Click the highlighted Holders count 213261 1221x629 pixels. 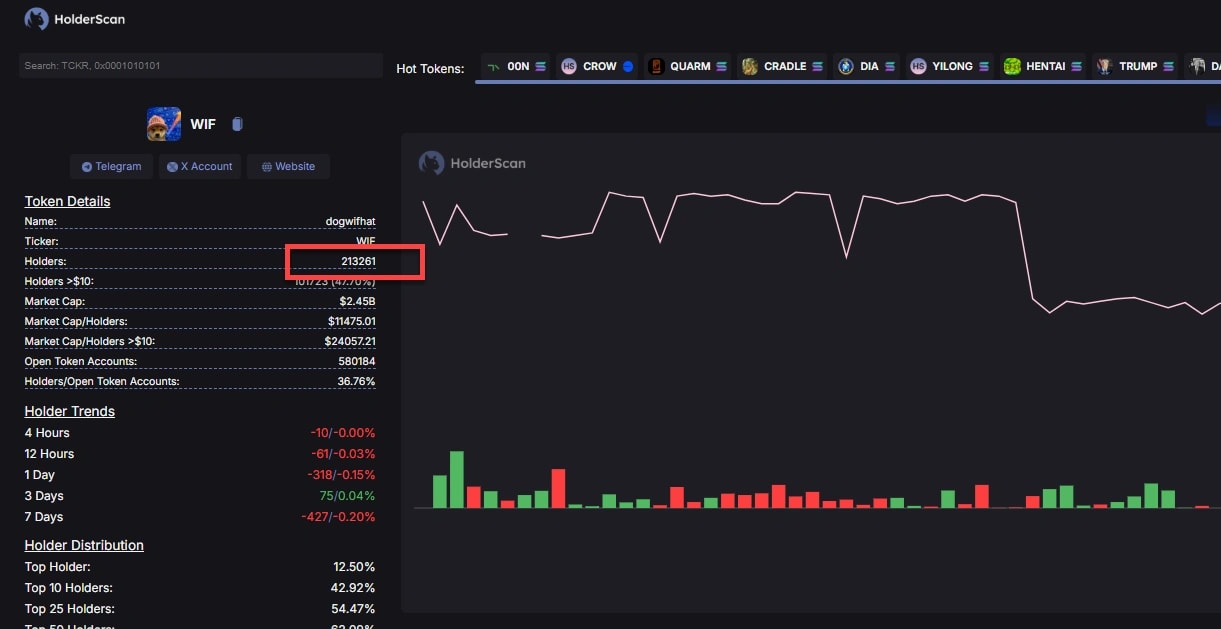coord(357,261)
